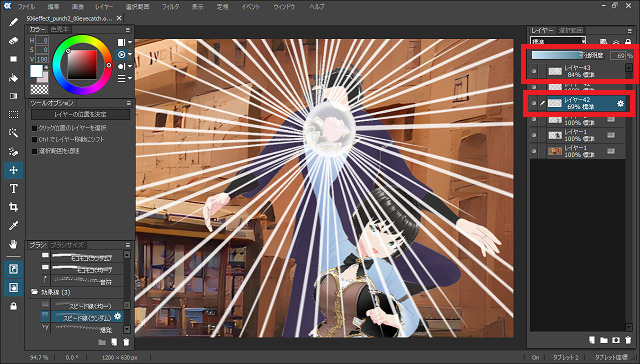Select the Text tool
Viewport: 640px width, 364px height.
13,189
